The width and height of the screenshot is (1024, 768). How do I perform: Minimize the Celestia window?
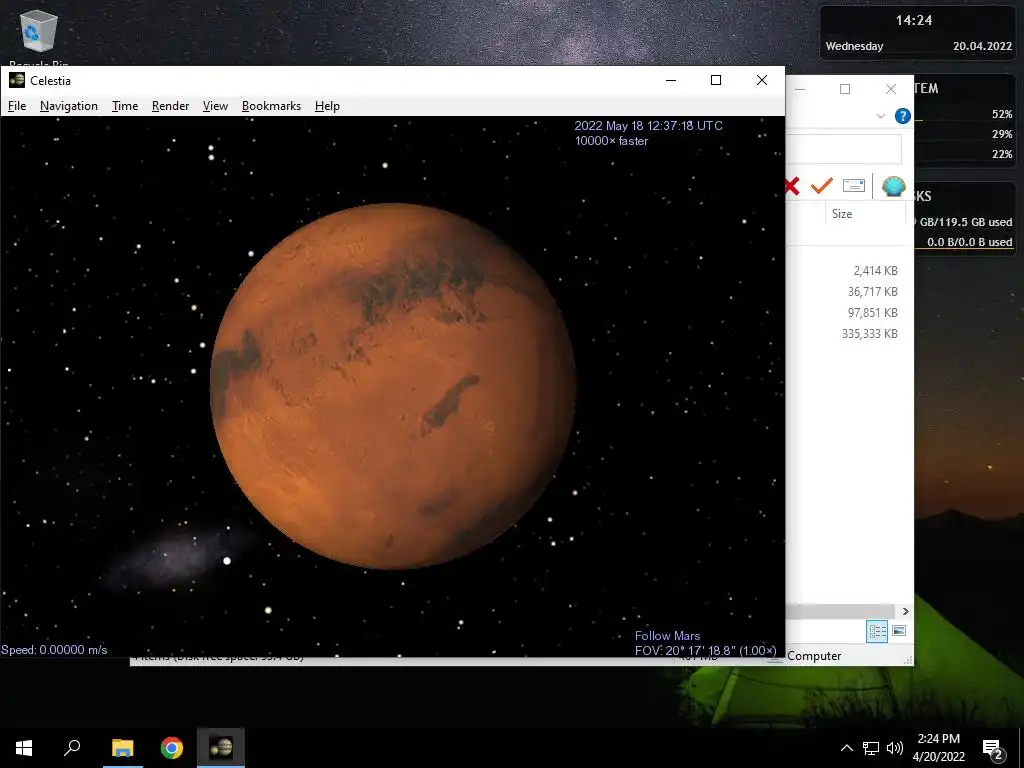click(x=671, y=80)
